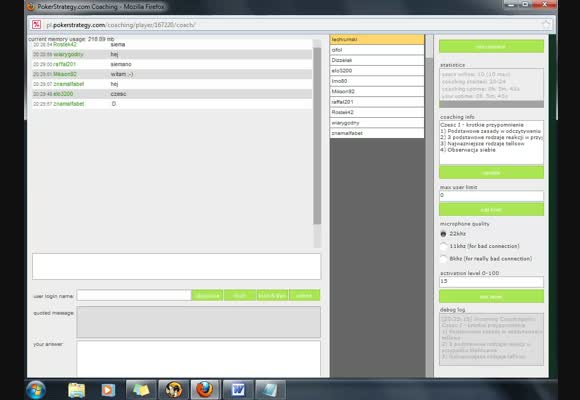Click the PokerStrategy favicon in address bar

(36, 25)
